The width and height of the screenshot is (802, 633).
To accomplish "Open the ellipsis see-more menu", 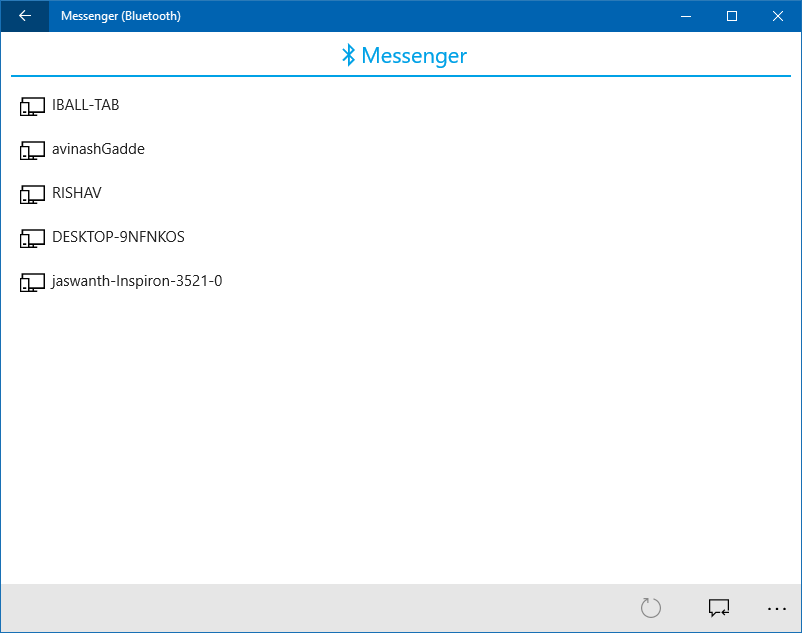I will (x=777, y=608).
